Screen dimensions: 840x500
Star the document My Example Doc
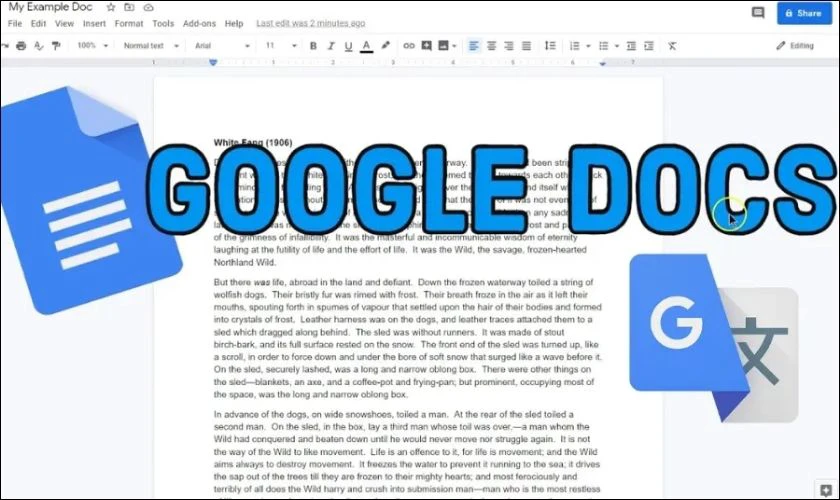[111, 8]
